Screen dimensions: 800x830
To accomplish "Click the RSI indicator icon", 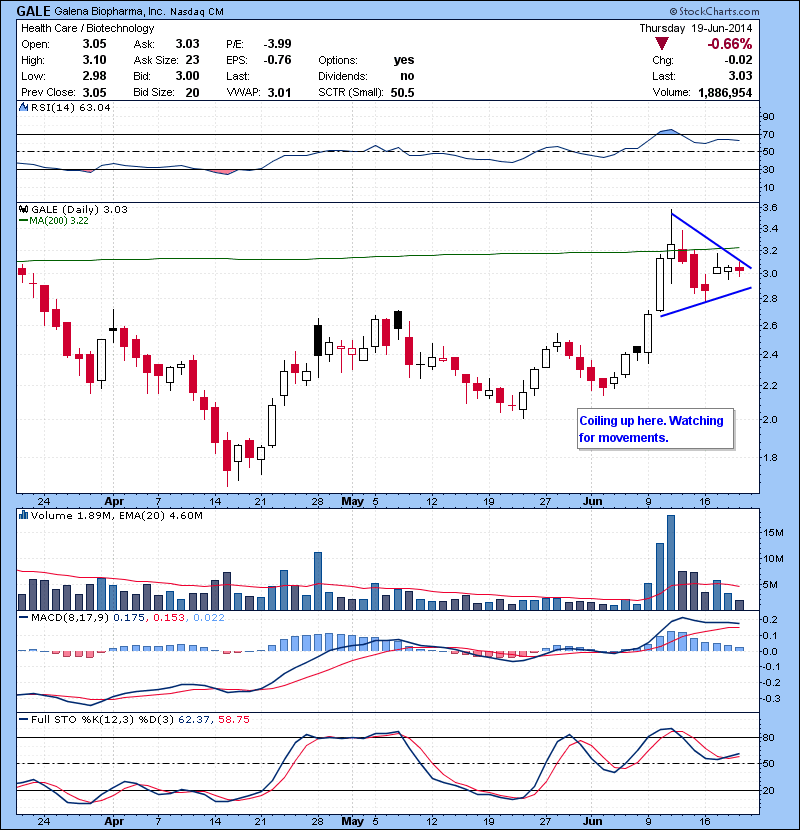I will (x=23, y=107).
